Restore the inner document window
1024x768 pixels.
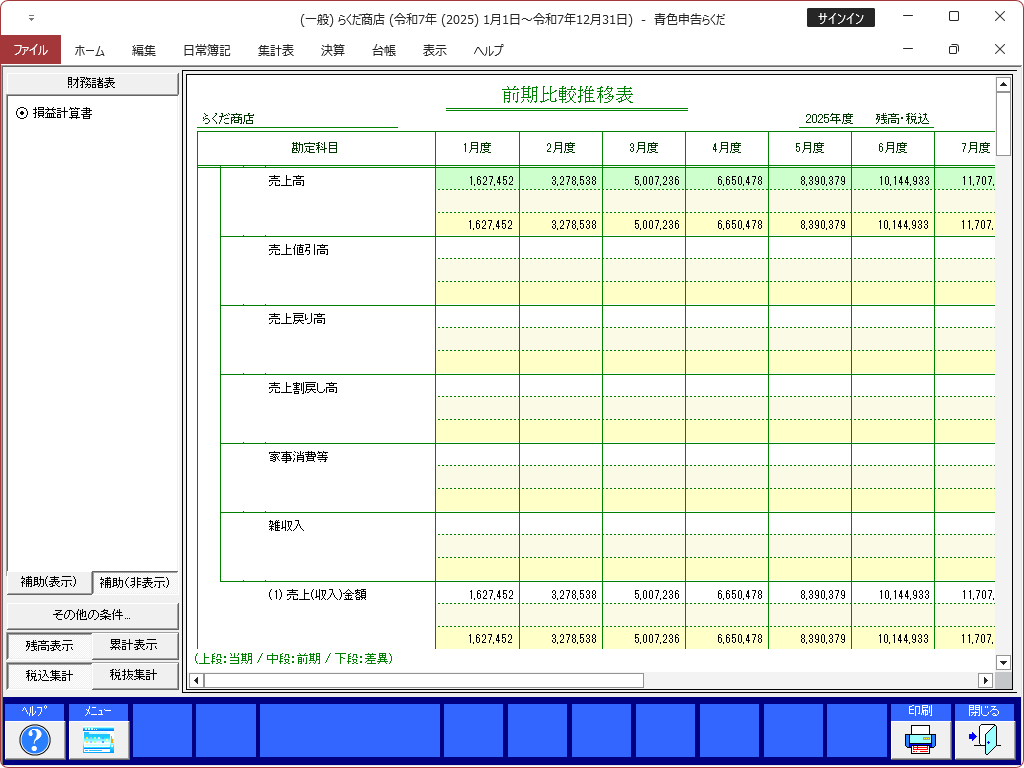coord(953,50)
